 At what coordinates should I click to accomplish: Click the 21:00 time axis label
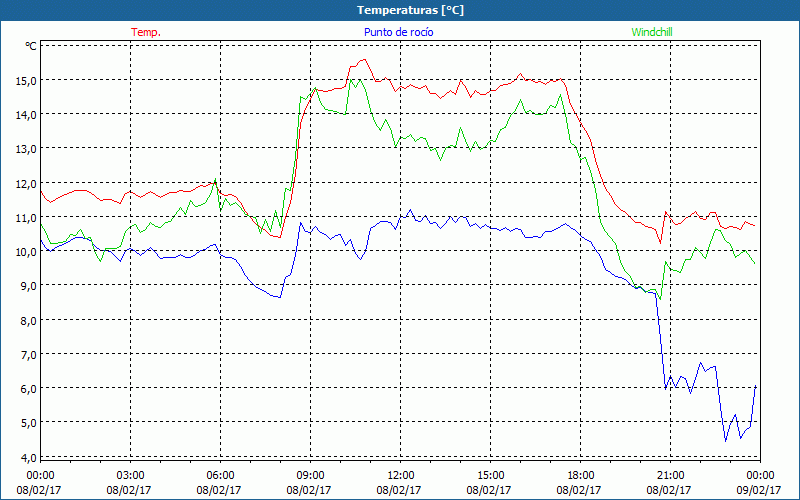pos(670,475)
